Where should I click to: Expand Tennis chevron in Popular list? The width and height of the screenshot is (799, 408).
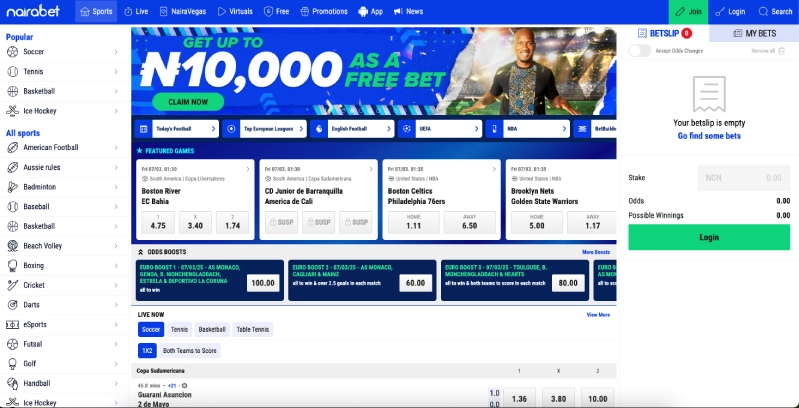pos(116,72)
